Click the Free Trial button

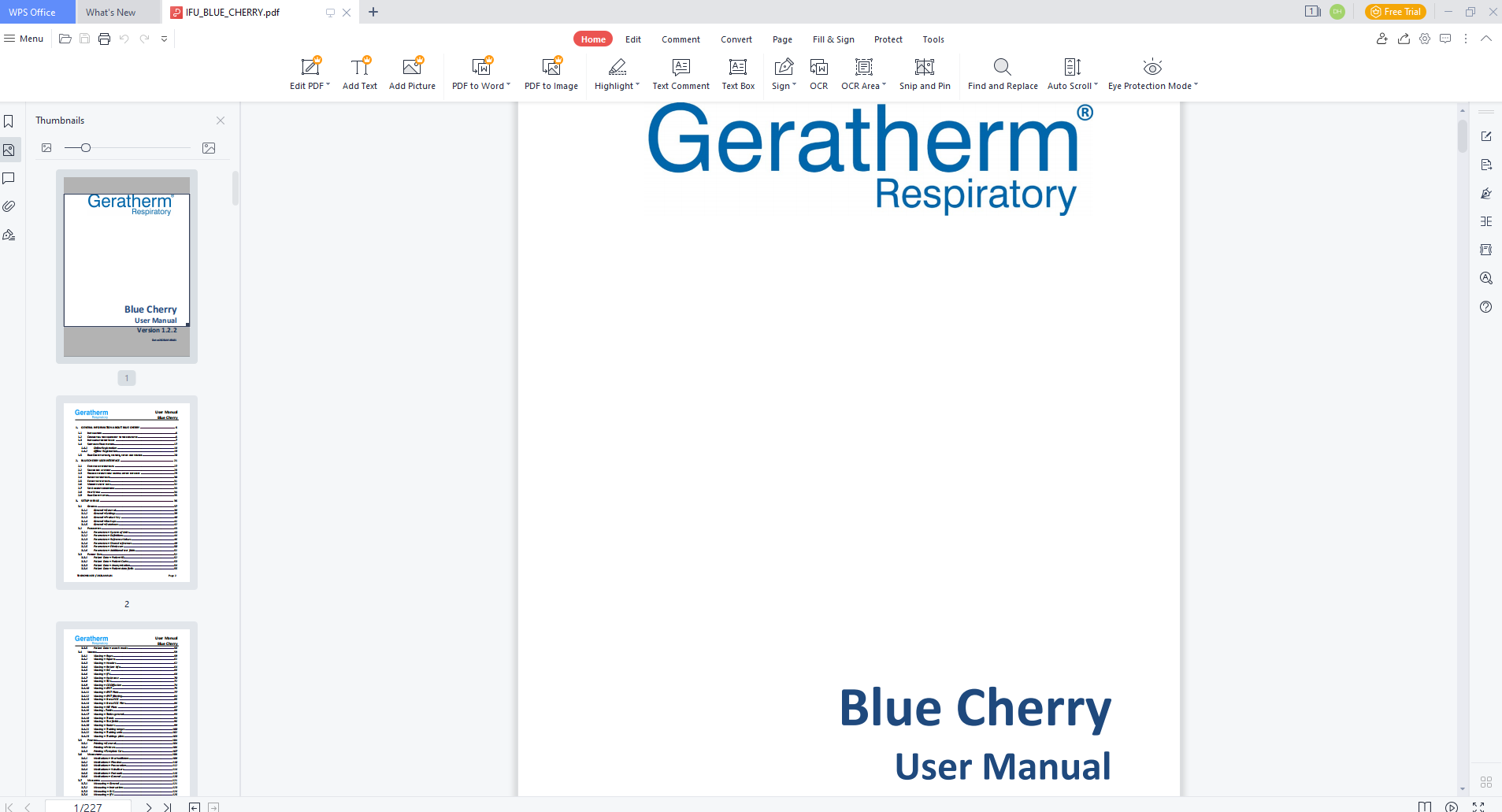click(x=1396, y=12)
